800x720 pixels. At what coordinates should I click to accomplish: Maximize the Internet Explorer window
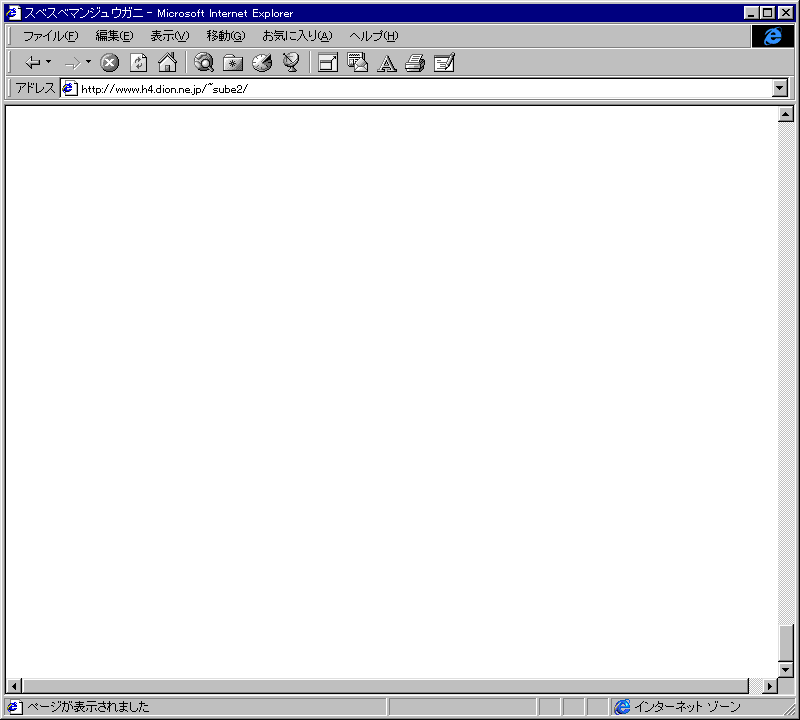click(767, 13)
